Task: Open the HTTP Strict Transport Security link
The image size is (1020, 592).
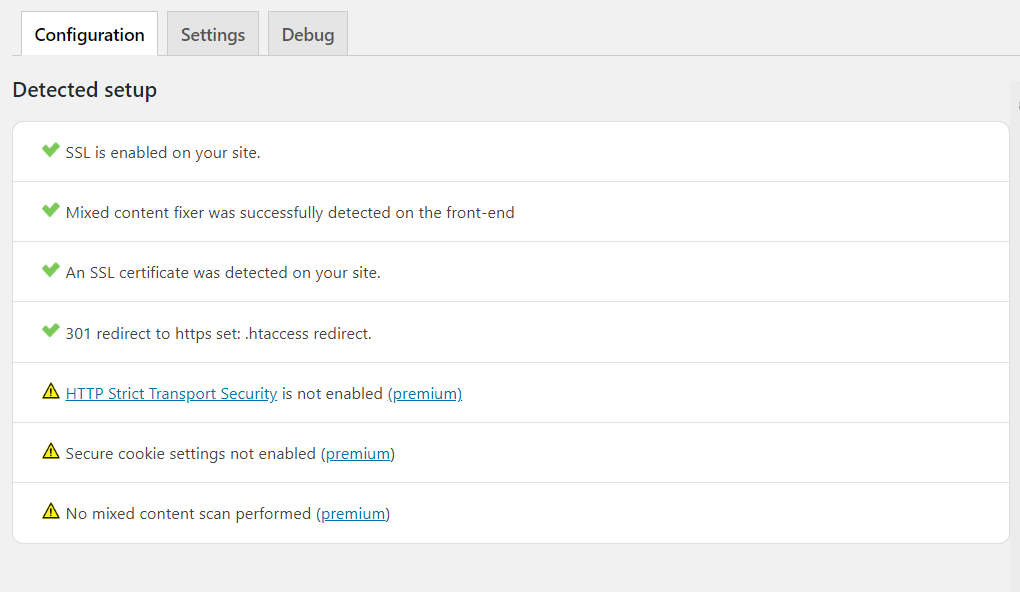Action: pyautogui.click(x=171, y=394)
